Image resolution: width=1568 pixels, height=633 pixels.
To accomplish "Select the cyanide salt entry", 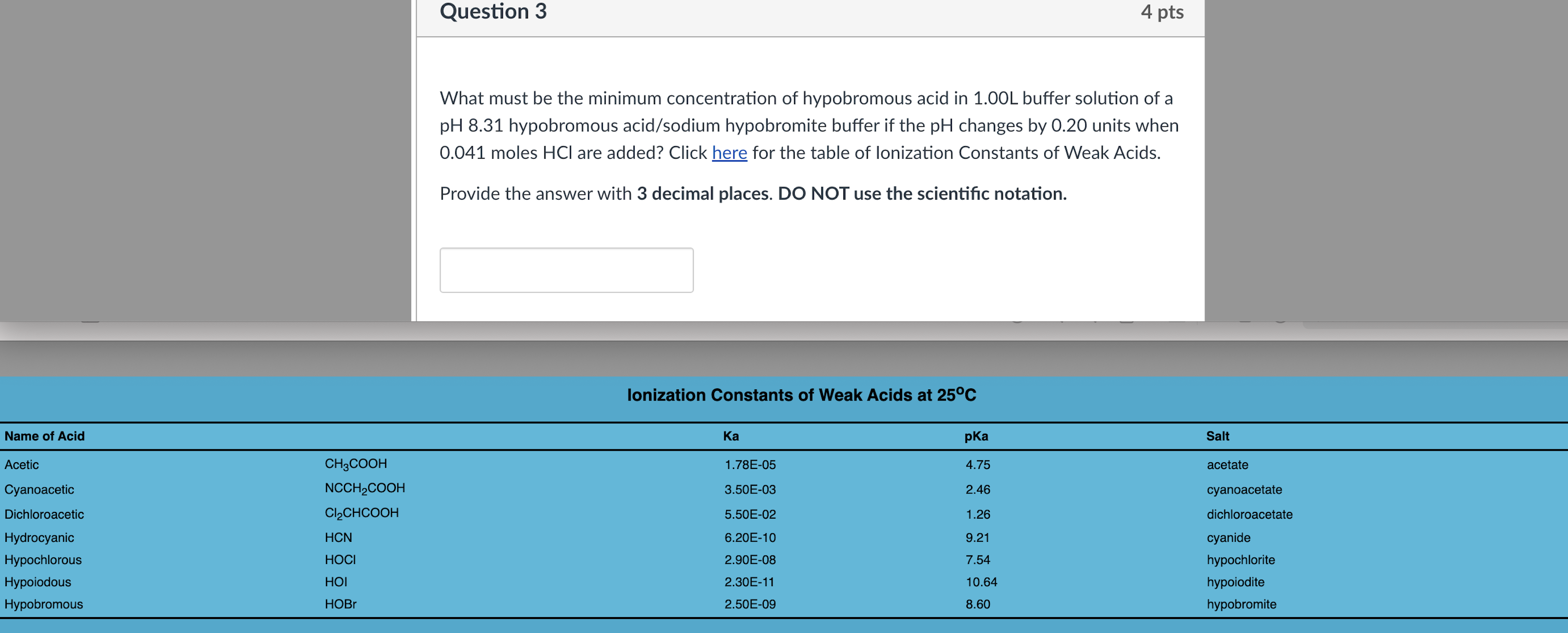I will [x=1228, y=537].
